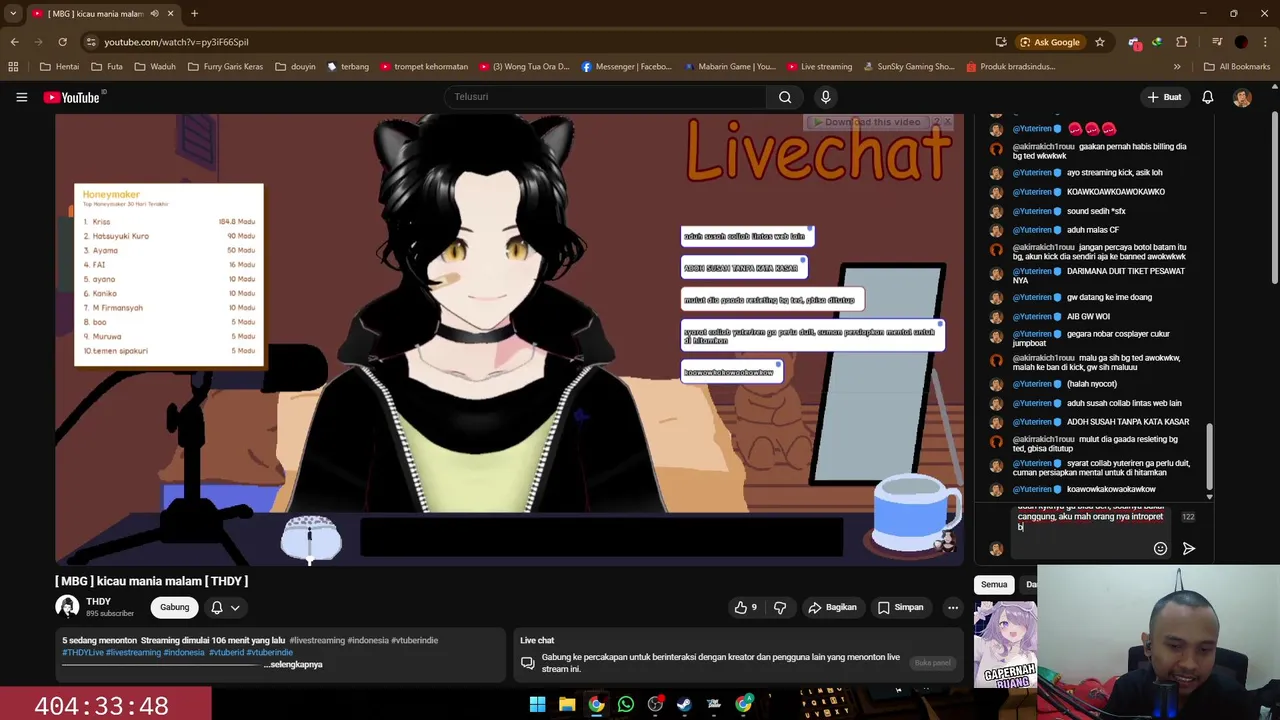The height and width of the screenshot is (720, 1280).
Task: Open the Chrome profile avatar
Action: [1241, 42]
